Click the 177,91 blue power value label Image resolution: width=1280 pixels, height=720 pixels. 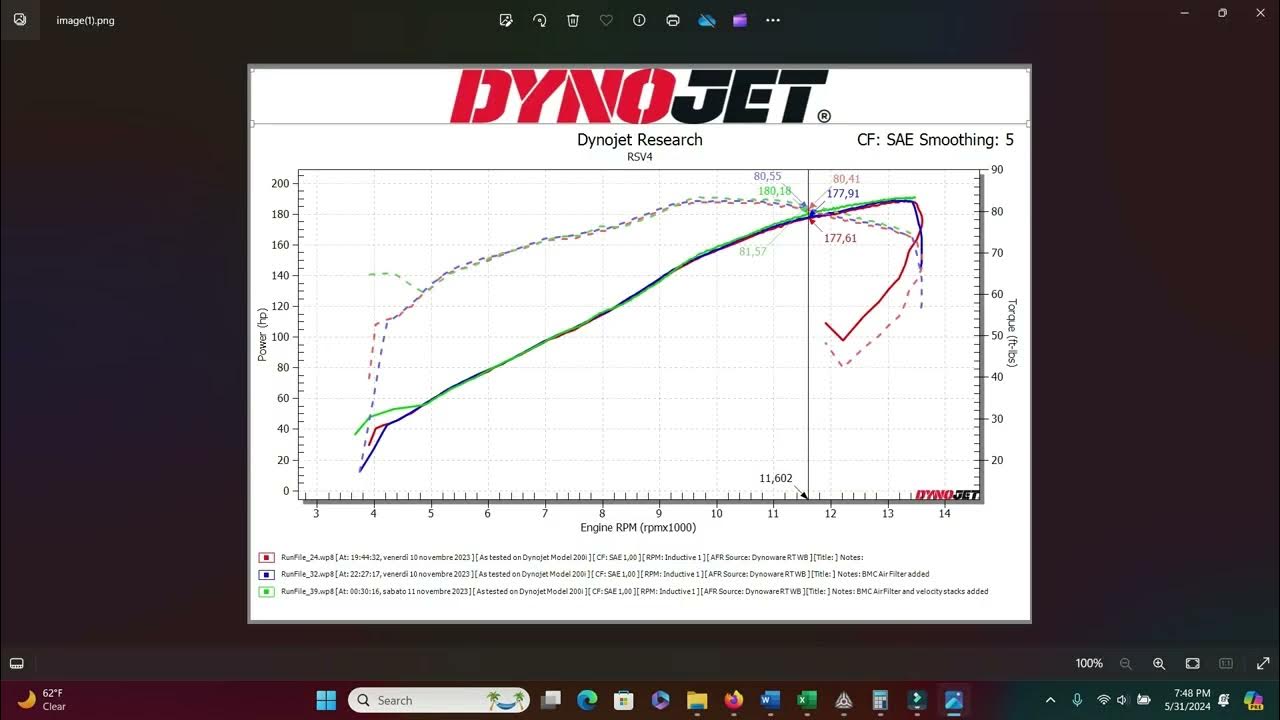click(843, 194)
